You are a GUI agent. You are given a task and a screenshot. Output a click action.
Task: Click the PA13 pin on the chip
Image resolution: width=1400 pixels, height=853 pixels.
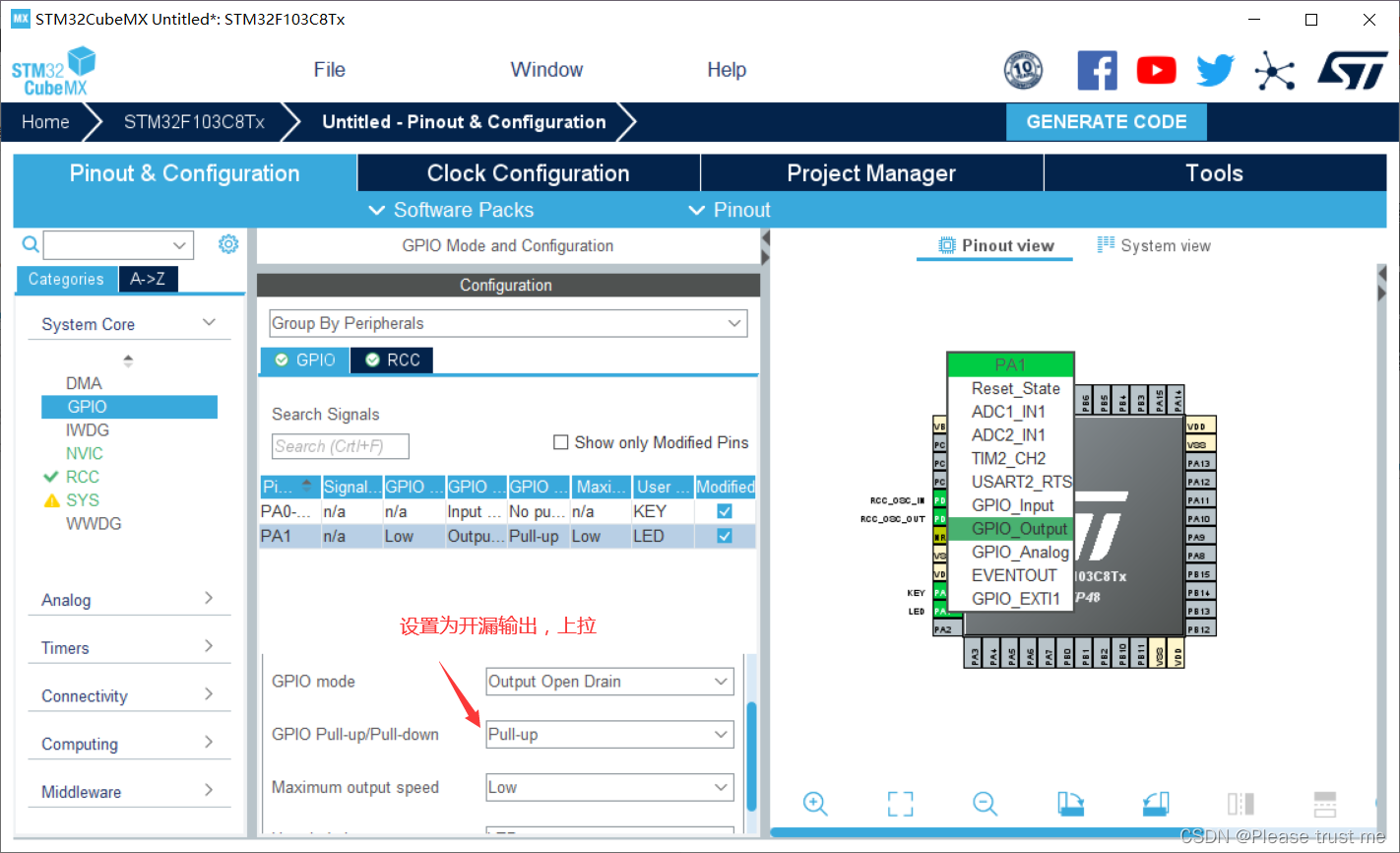[1200, 463]
